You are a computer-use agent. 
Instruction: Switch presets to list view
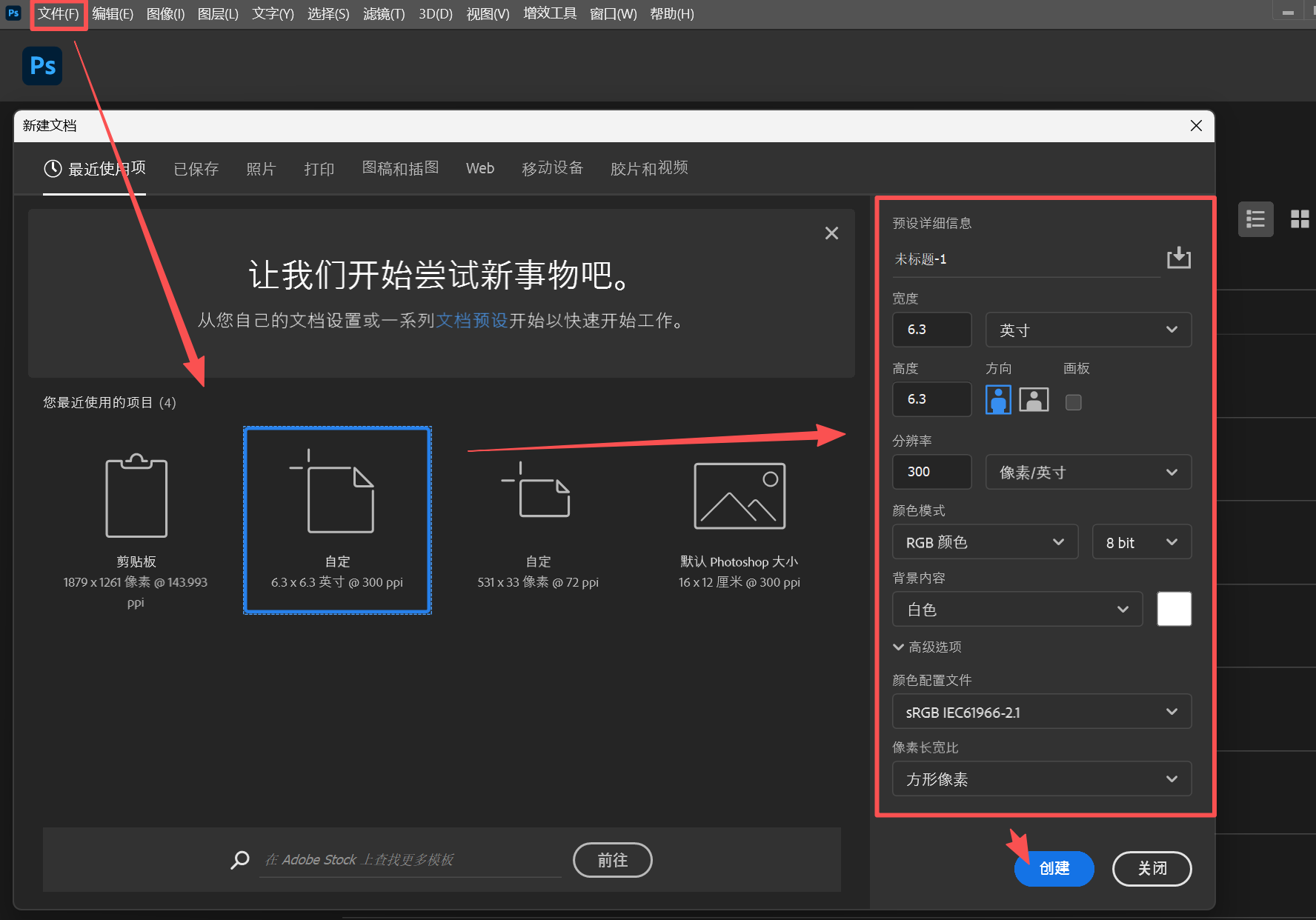1255,219
